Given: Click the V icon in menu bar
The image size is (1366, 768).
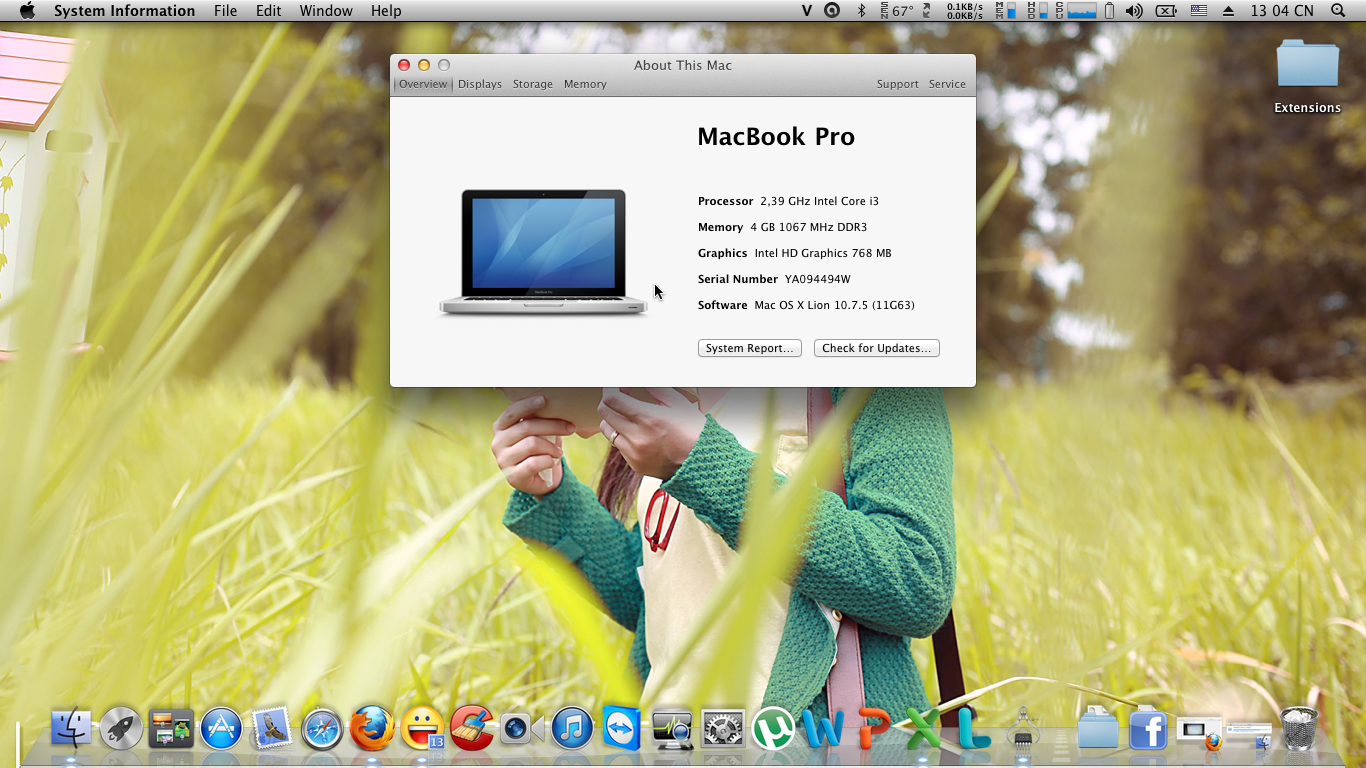Looking at the screenshot, I should point(807,11).
